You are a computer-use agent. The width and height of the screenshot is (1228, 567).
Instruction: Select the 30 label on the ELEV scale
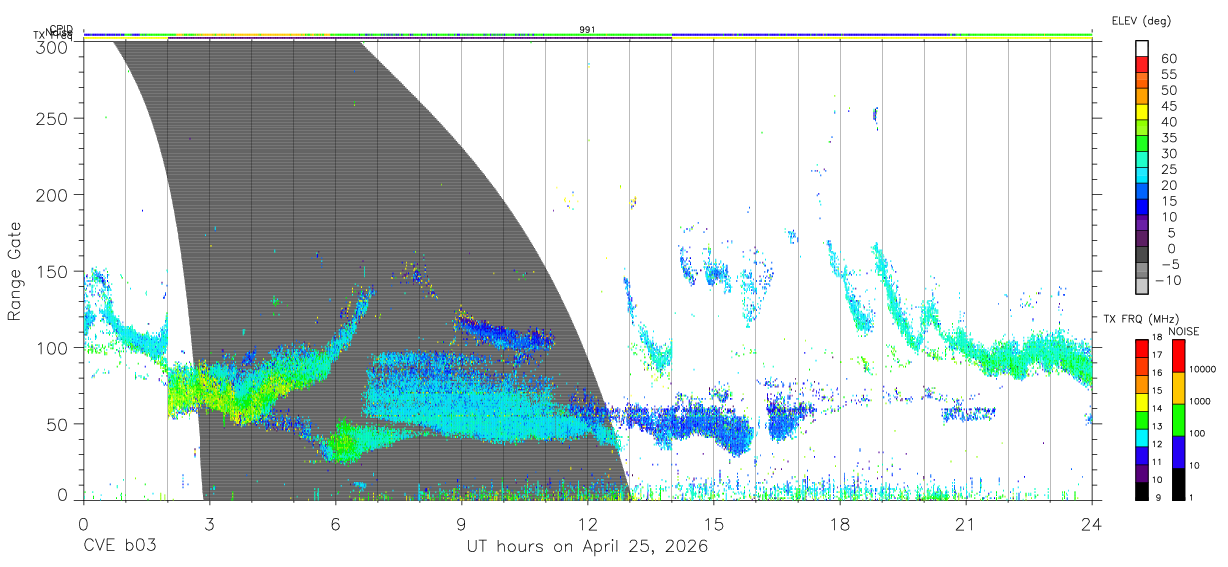coord(1168,153)
